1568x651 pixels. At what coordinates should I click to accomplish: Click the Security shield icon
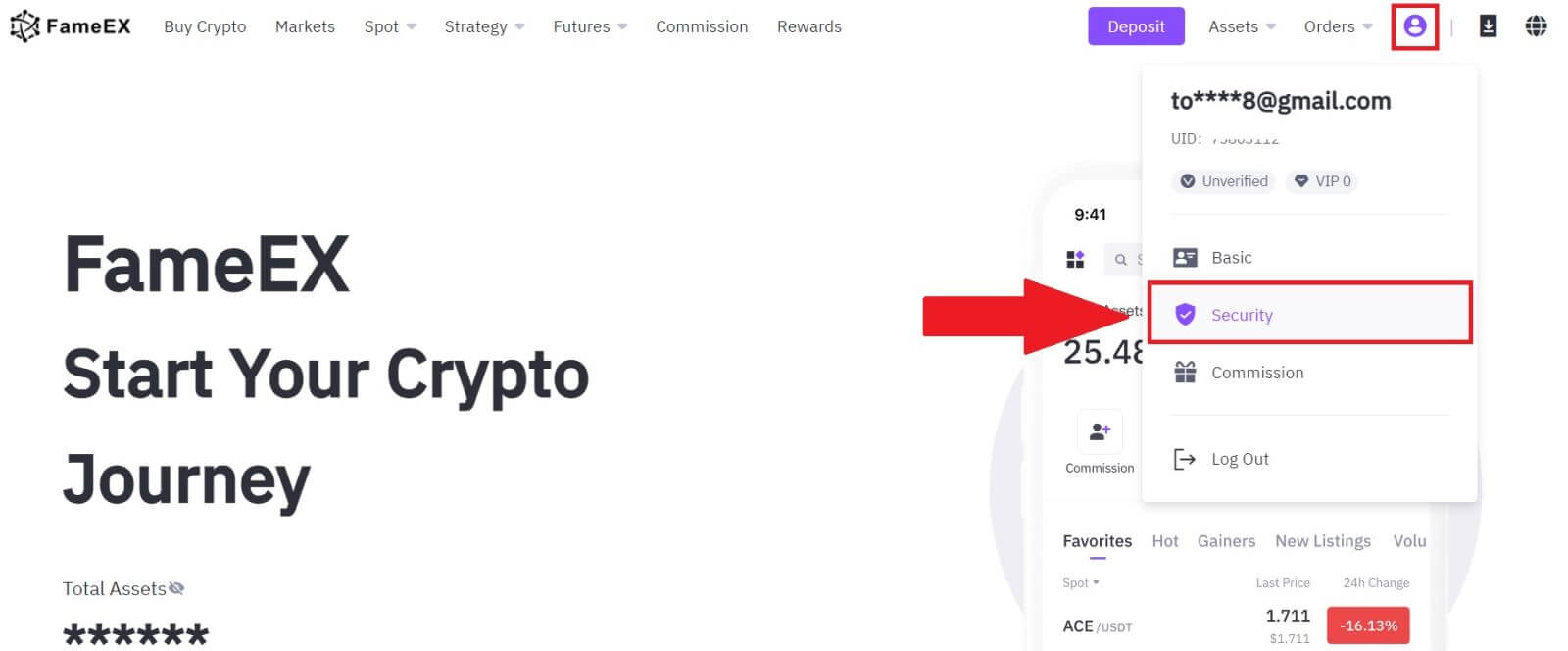(1185, 314)
